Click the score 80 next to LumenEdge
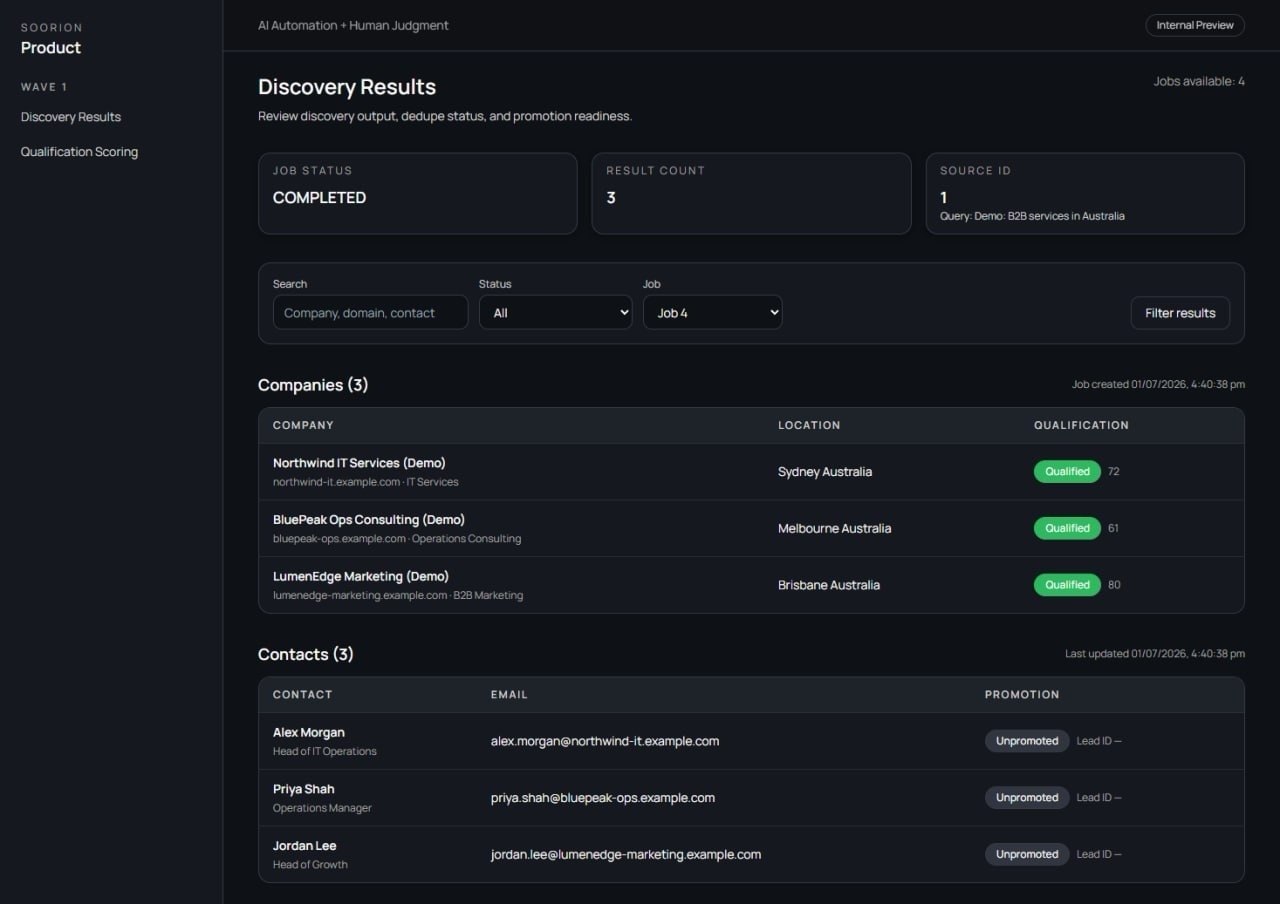The image size is (1280, 904). click(x=1114, y=585)
